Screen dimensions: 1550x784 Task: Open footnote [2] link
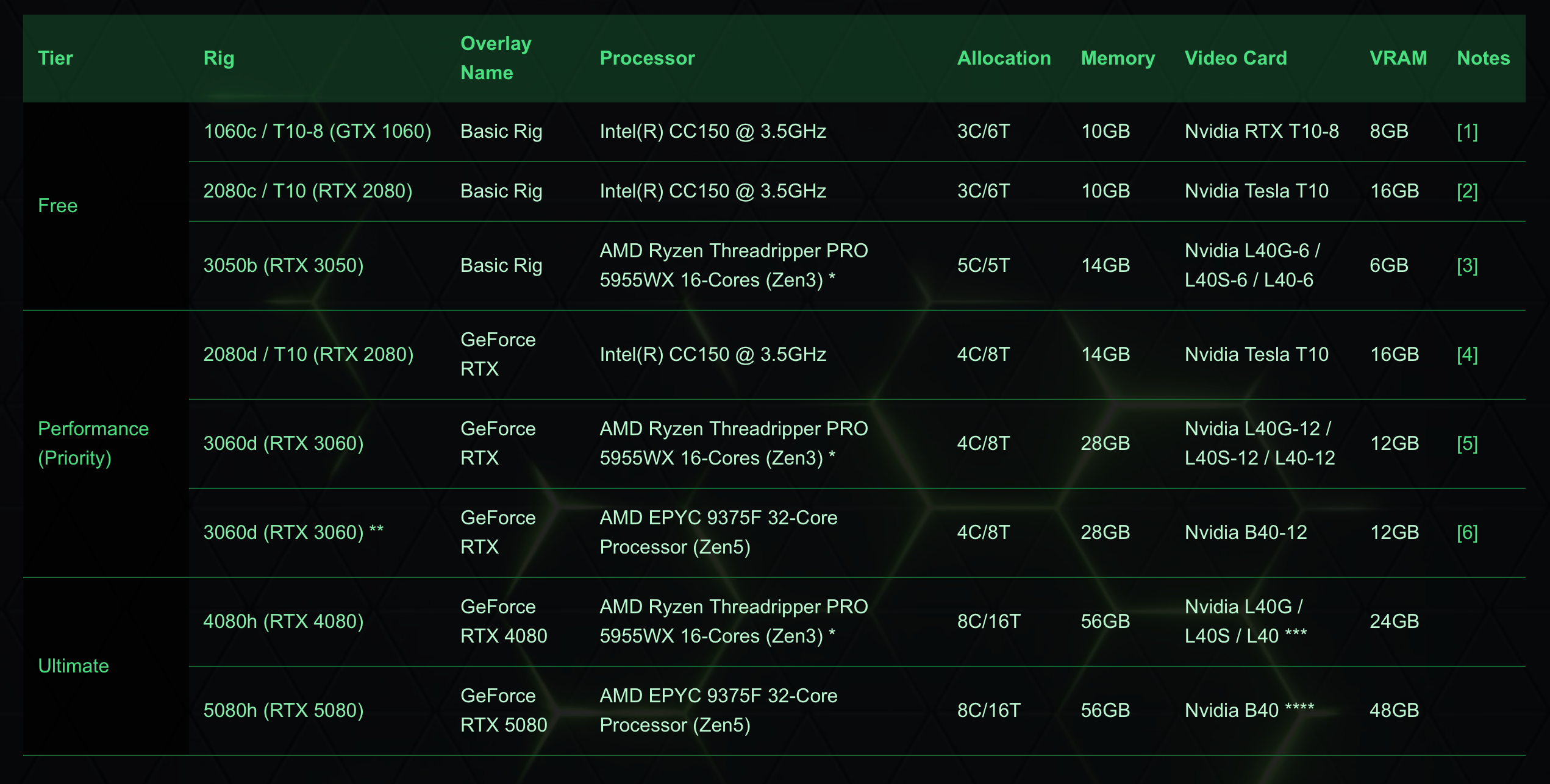pyautogui.click(x=1466, y=191)
